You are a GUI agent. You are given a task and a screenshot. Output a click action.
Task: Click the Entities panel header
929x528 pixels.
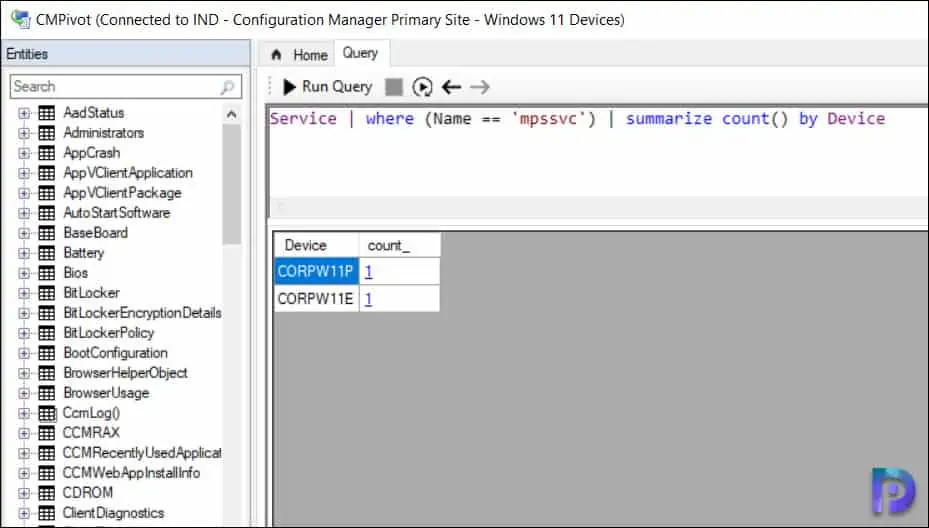click(x=126, y=54)
